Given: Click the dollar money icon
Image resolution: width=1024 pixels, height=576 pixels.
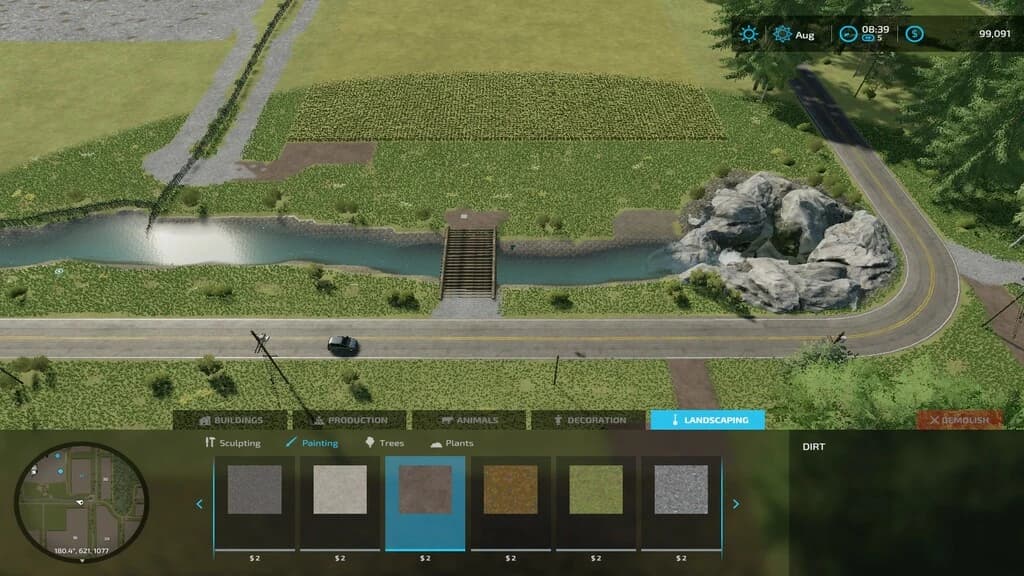Looking at the screenshot, I should [x=914, y=34].
